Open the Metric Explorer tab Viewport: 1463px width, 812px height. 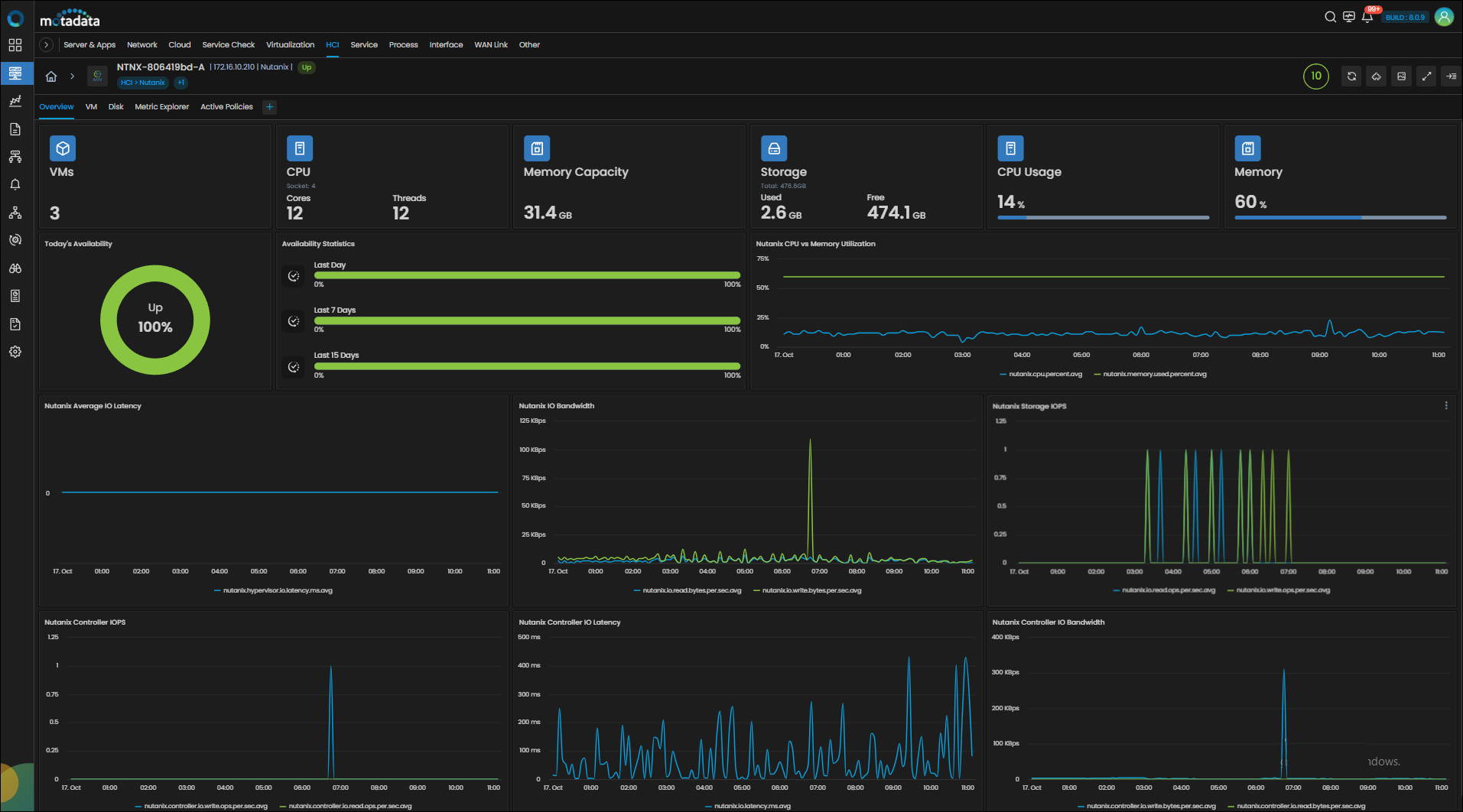pyautogui.click(x=161, y=107)
